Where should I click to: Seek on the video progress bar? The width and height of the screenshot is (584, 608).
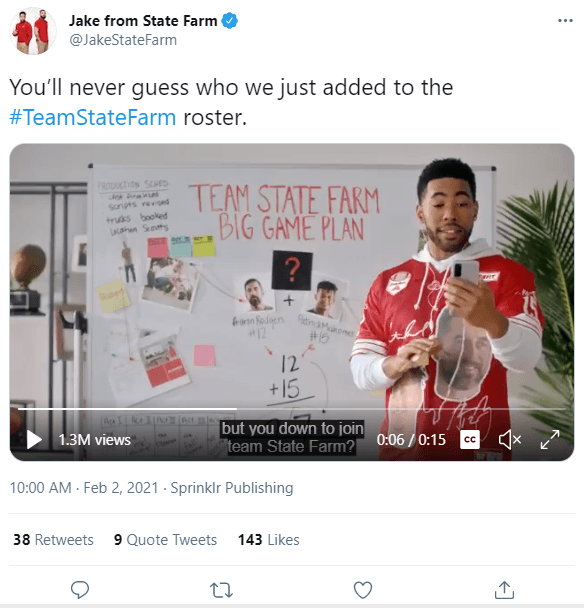(292, 409)
